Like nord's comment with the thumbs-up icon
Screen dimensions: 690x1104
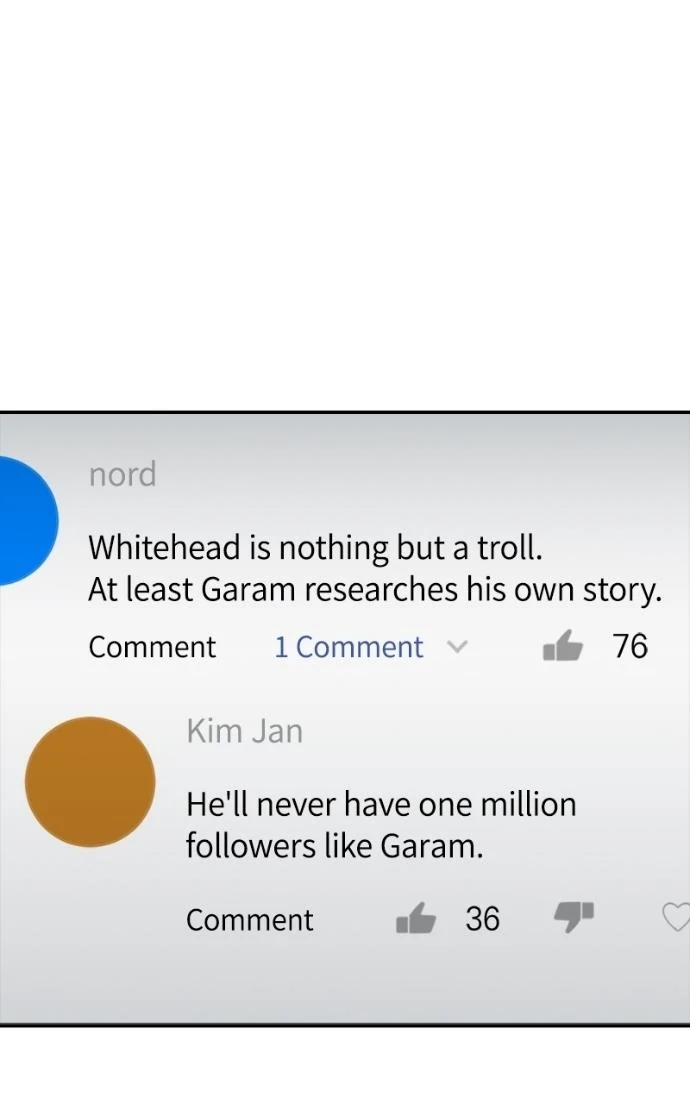(563, 646)
